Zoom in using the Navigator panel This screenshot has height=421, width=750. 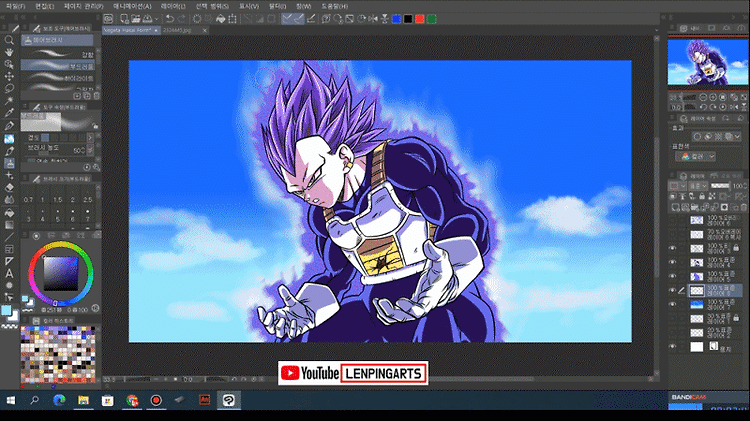(713, 97)
